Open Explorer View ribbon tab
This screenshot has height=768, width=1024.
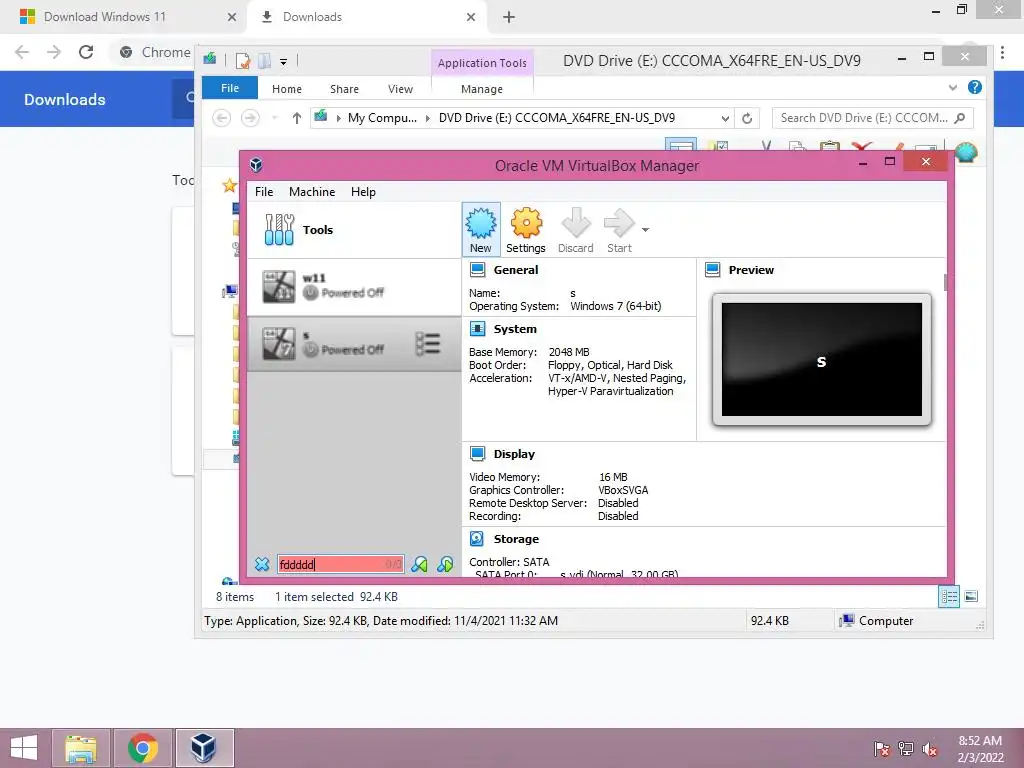tap(400, 89)
